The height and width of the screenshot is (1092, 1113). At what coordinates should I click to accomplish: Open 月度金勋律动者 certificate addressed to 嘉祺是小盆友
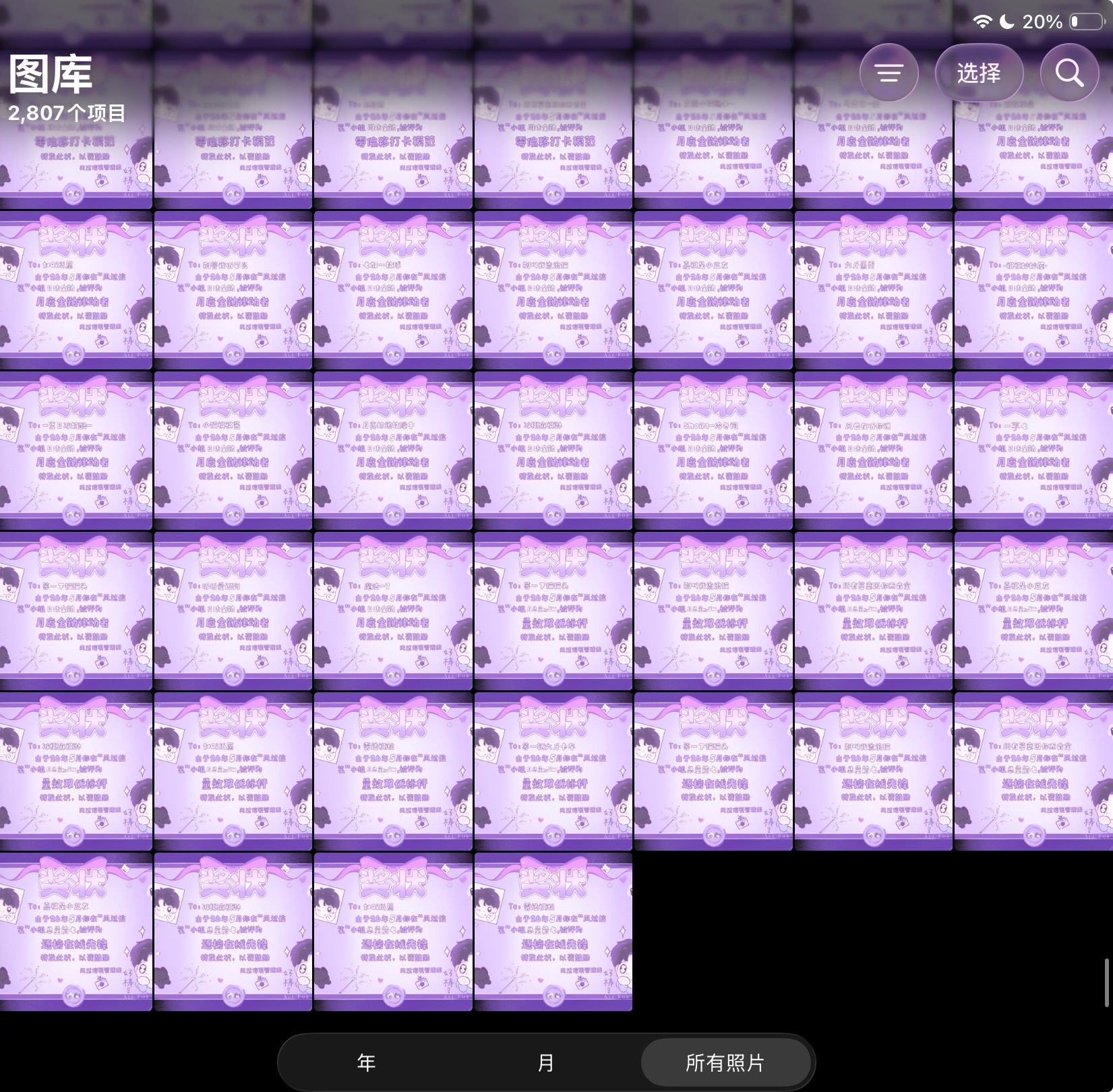713,290
